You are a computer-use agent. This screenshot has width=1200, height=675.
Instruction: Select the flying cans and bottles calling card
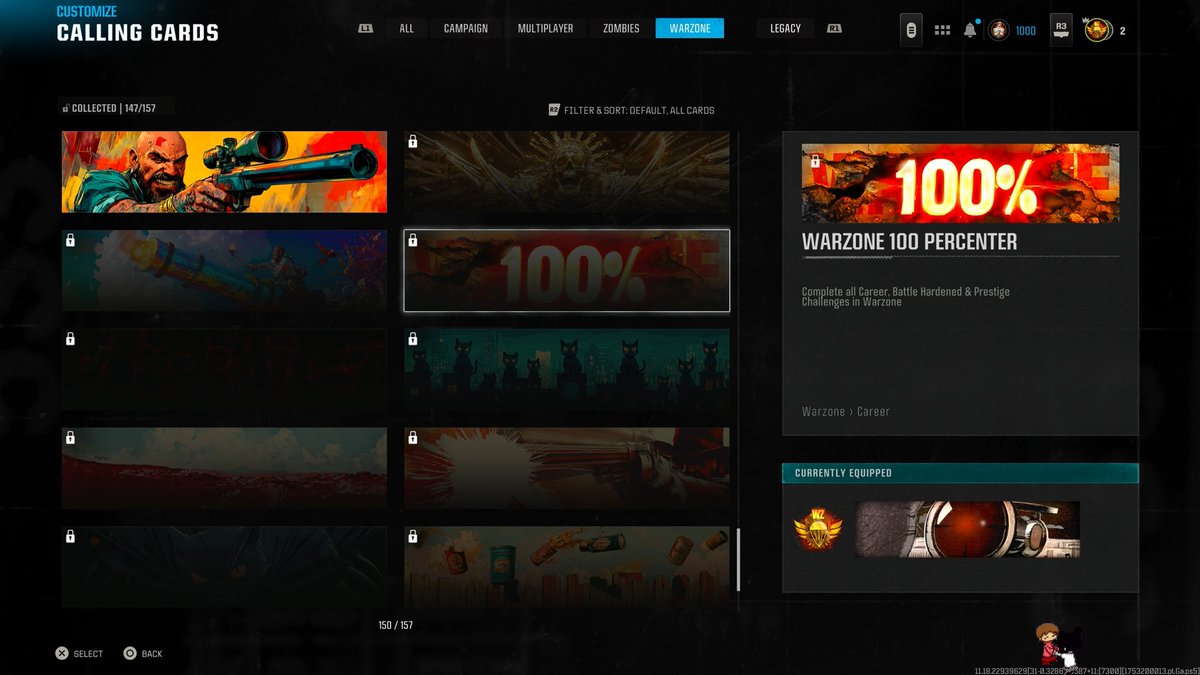(x=567, y=567)
